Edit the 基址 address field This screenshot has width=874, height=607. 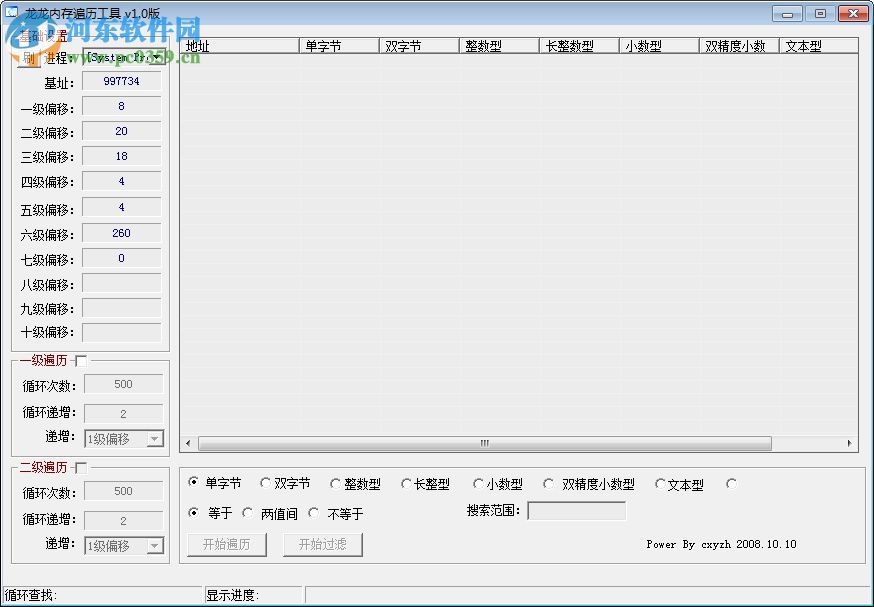121,81
